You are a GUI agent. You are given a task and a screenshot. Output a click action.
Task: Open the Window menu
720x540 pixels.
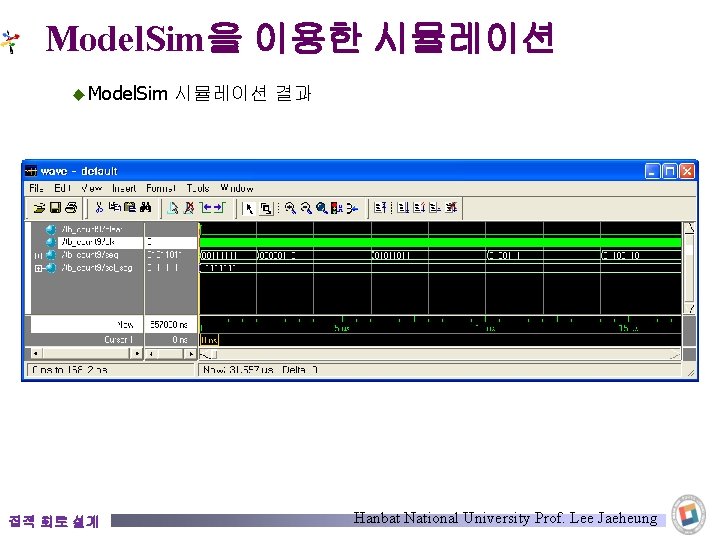click(236, 188)
